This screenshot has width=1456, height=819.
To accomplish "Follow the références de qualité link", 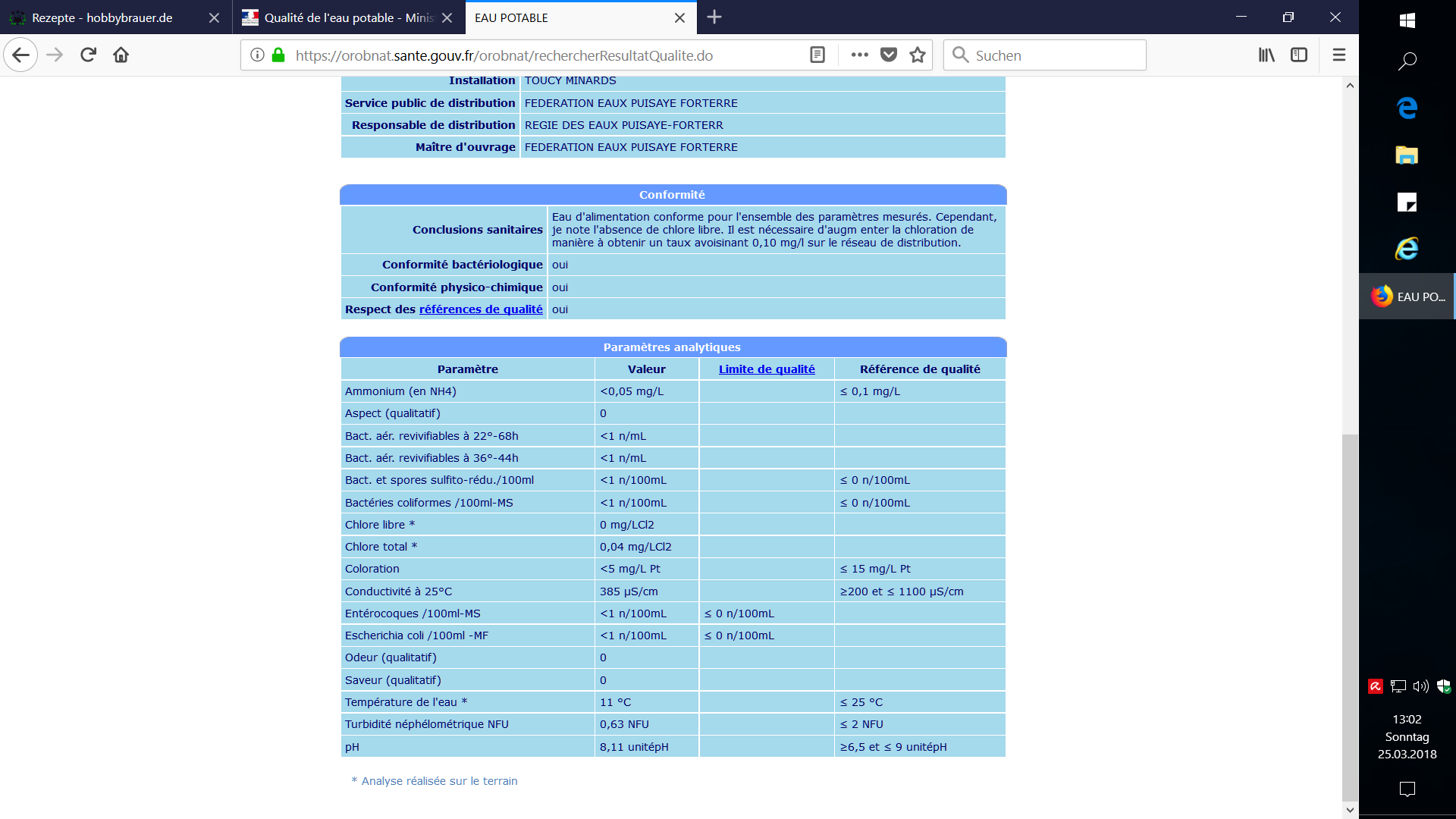I will (x=480, y=309).
